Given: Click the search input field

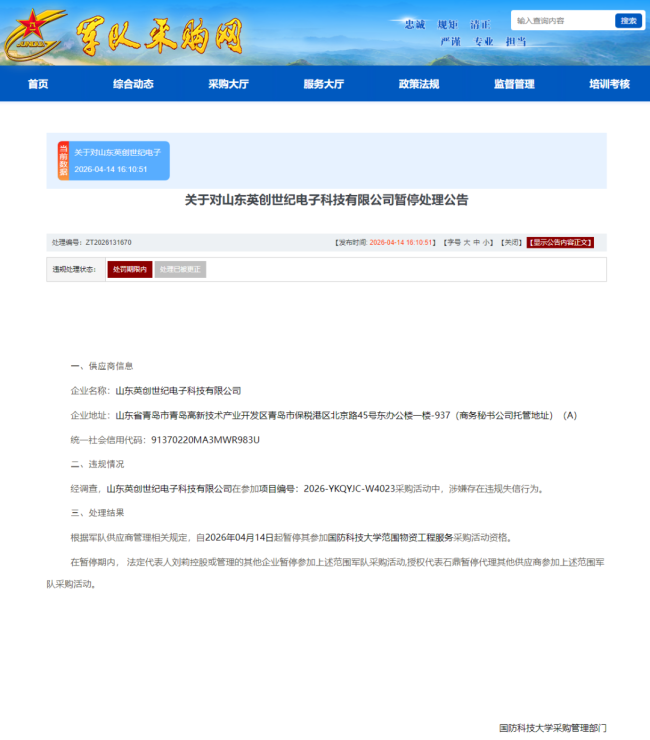Looking at the screenshot, I should point(563,21).
